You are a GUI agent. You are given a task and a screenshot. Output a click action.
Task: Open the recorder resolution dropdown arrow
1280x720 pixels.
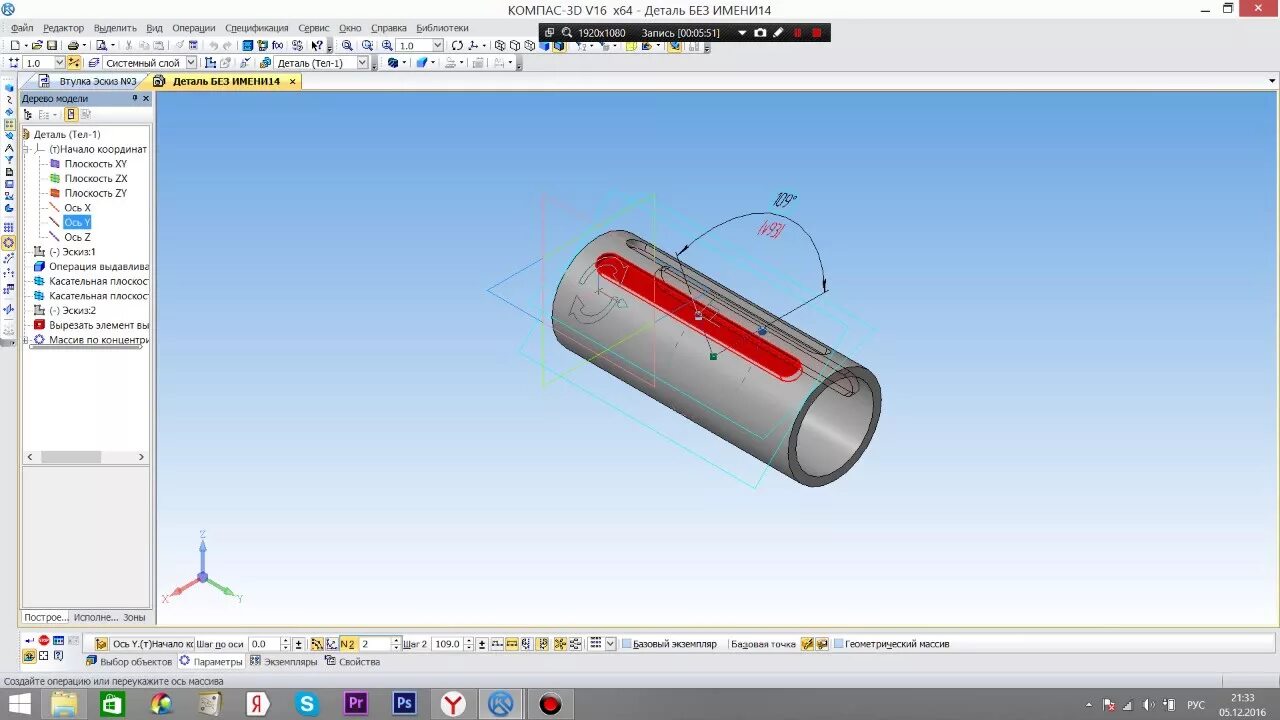(x=742, y=33)
